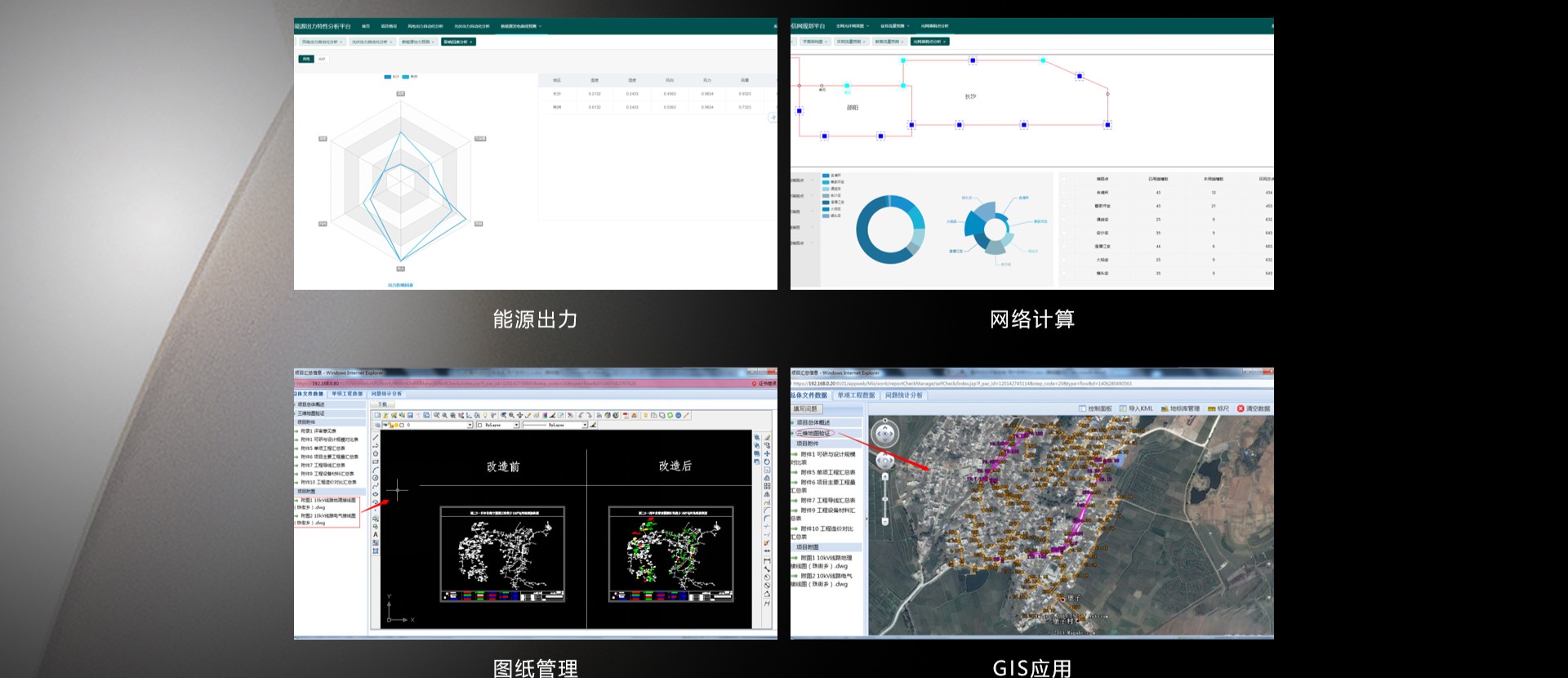Select the Array grid tool in CAD right toolbar

(767, 486)
